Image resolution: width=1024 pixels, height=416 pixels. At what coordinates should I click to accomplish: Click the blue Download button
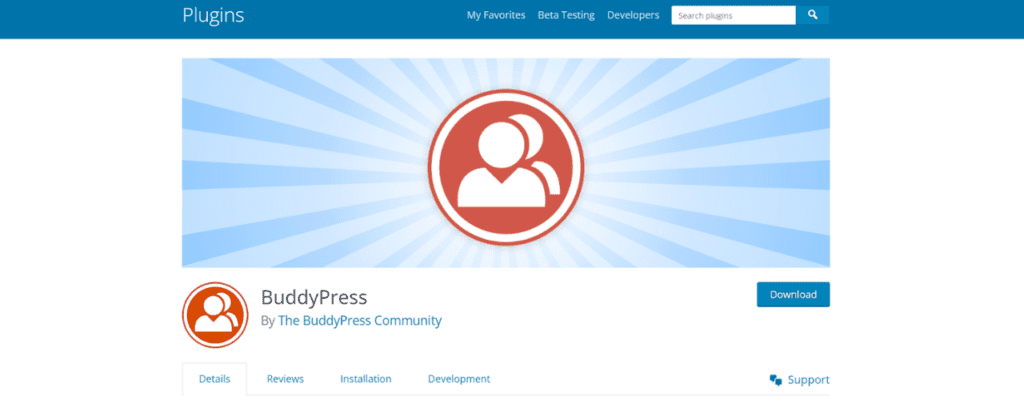[x=793, y=295]
